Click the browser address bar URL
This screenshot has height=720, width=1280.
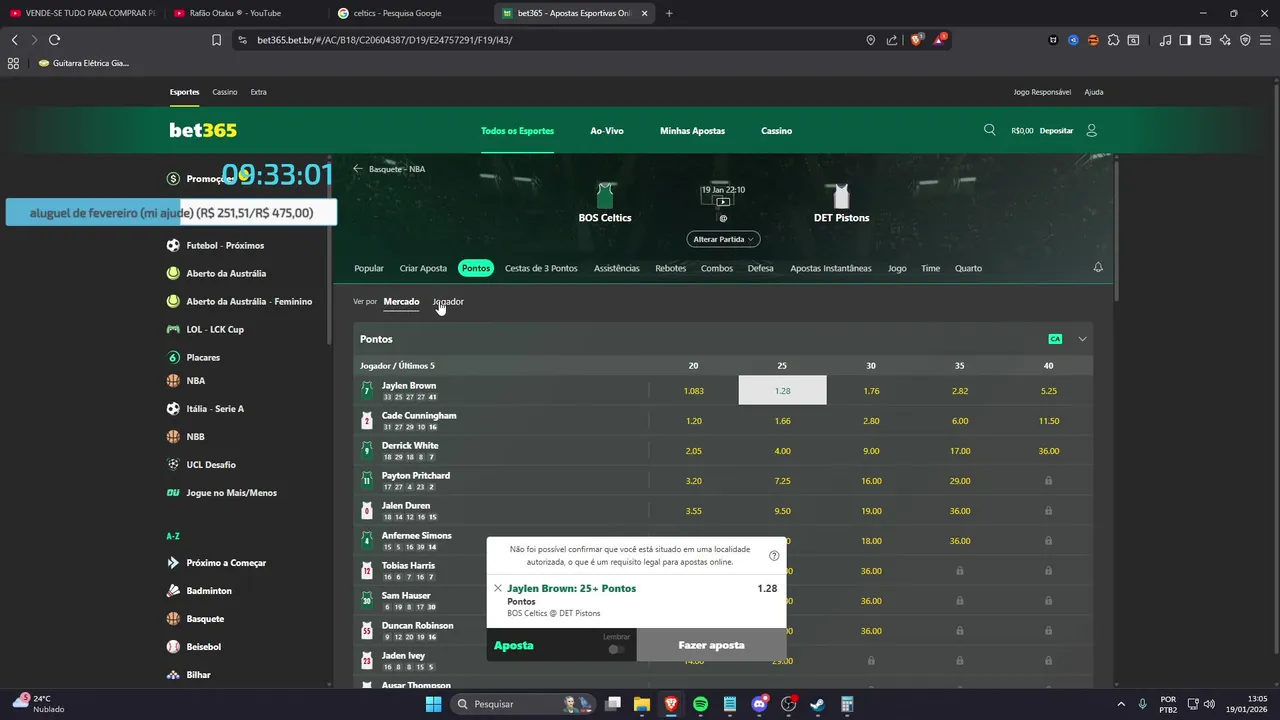pyautogui.click(x=385, y=40)
